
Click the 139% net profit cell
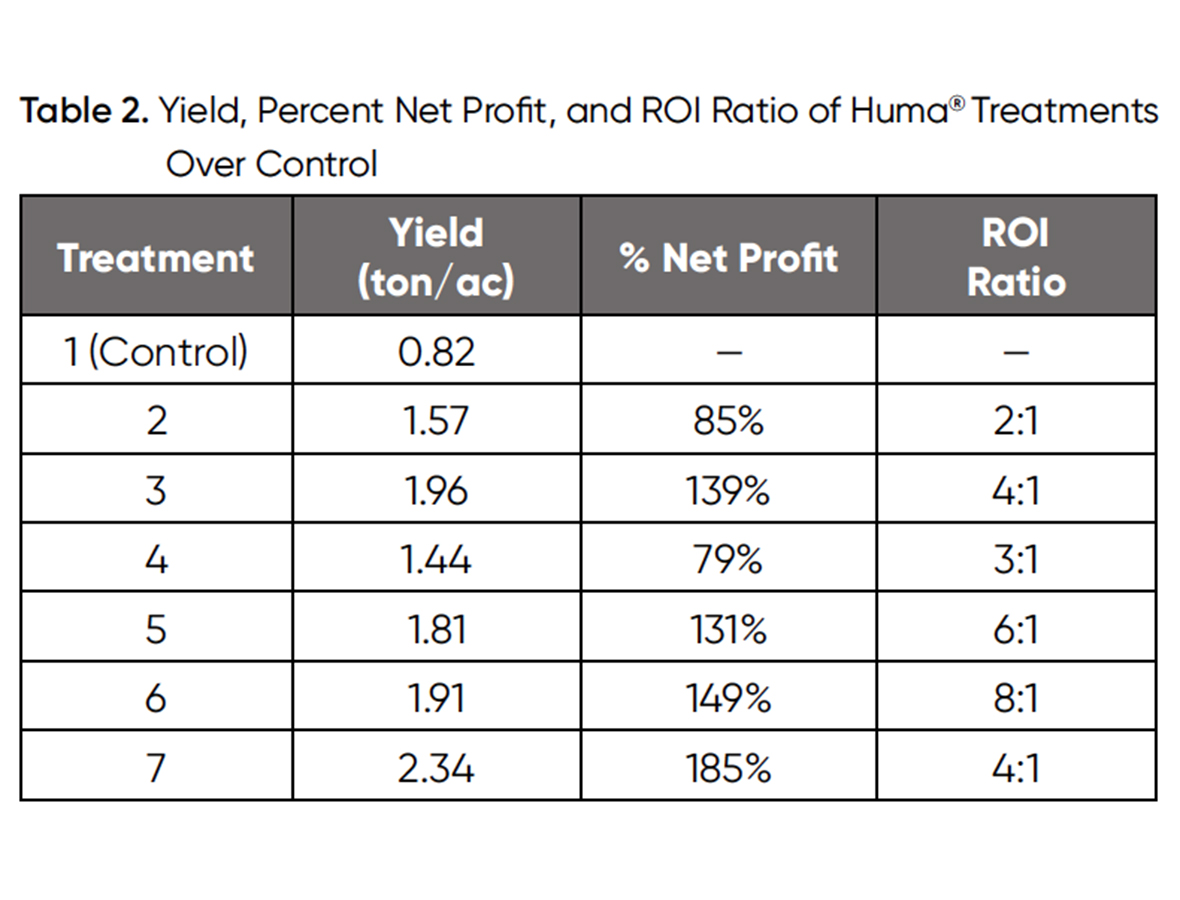728,490
